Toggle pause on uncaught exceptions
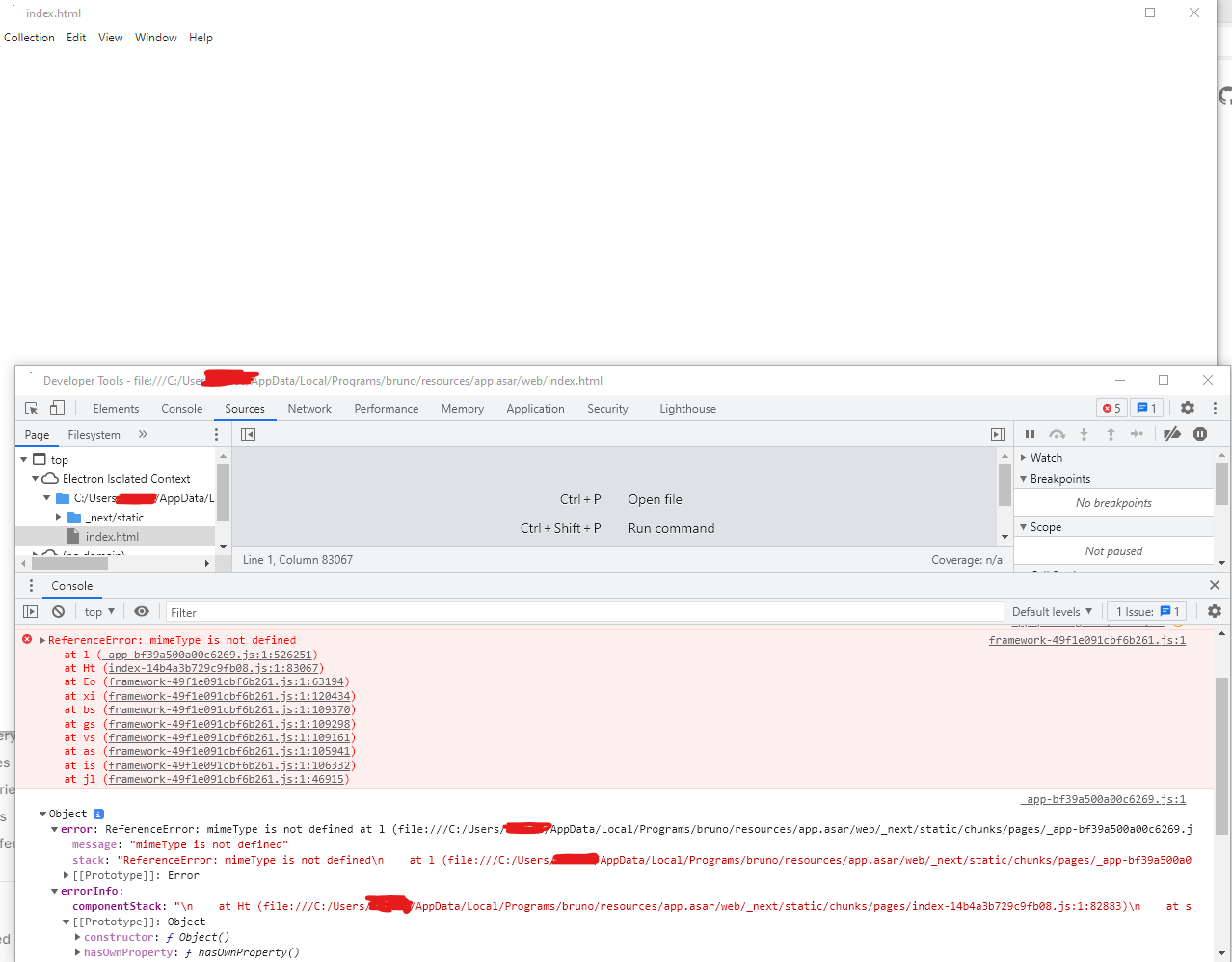 pos(1200,434)
